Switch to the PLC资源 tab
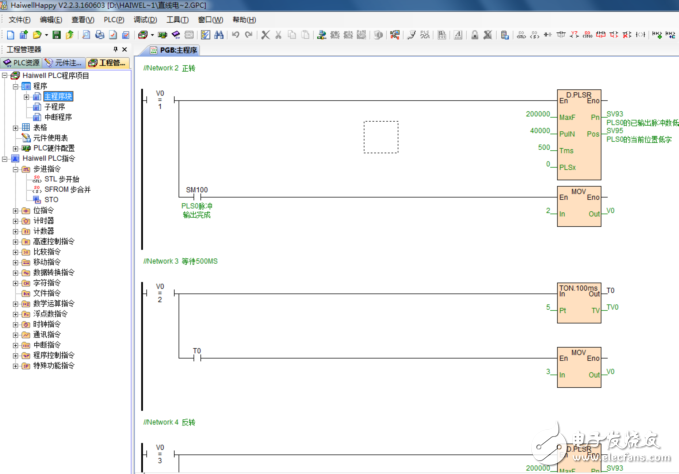 click(21, 62)
